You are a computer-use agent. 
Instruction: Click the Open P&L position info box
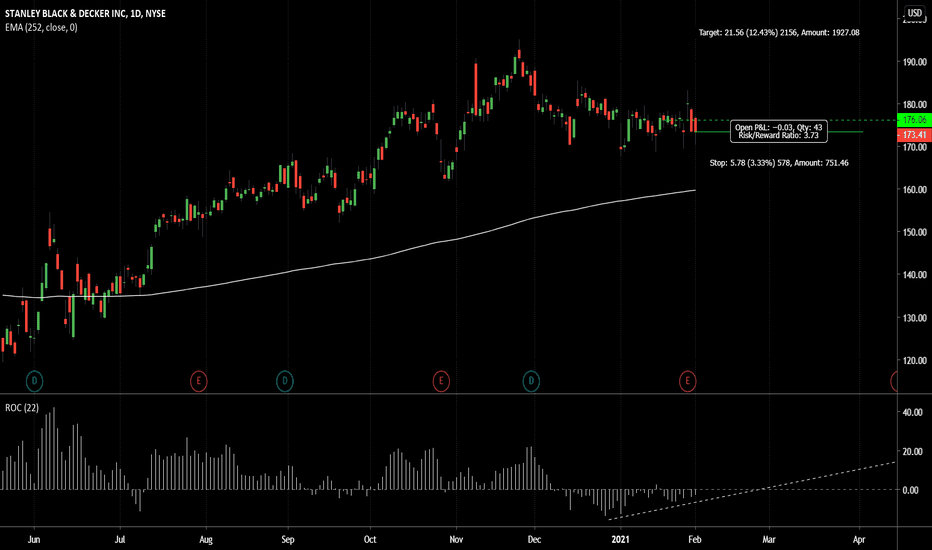coord(779,131)
